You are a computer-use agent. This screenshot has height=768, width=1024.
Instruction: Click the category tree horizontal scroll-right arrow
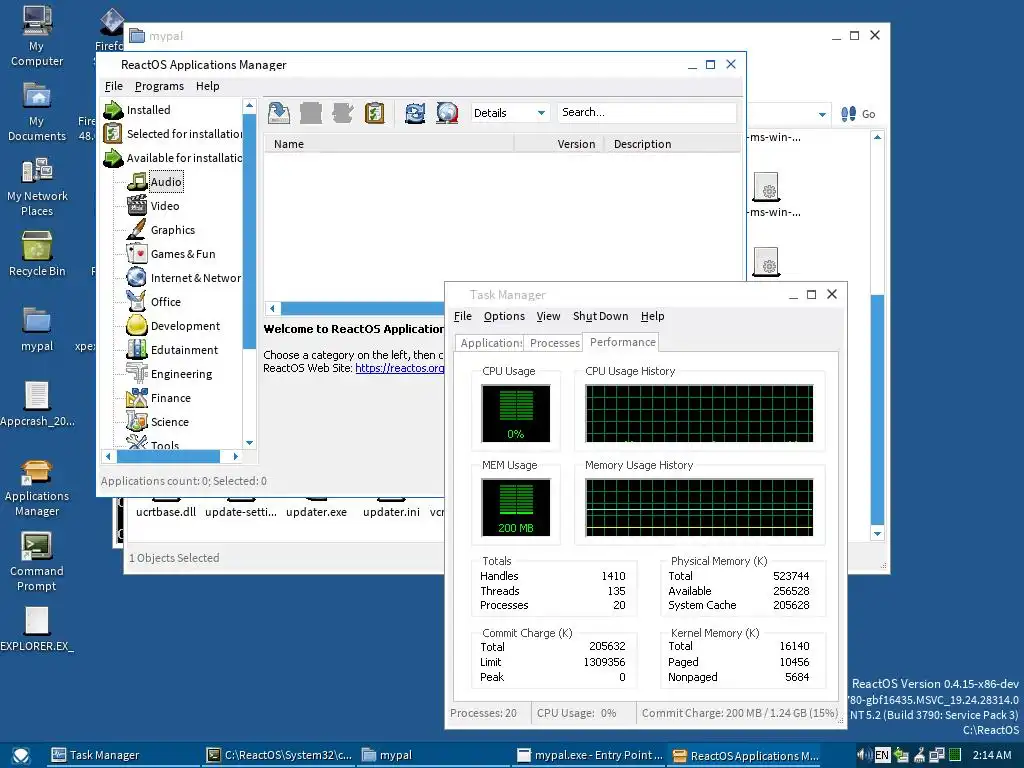pyautogui.click(x=236, y=456)
